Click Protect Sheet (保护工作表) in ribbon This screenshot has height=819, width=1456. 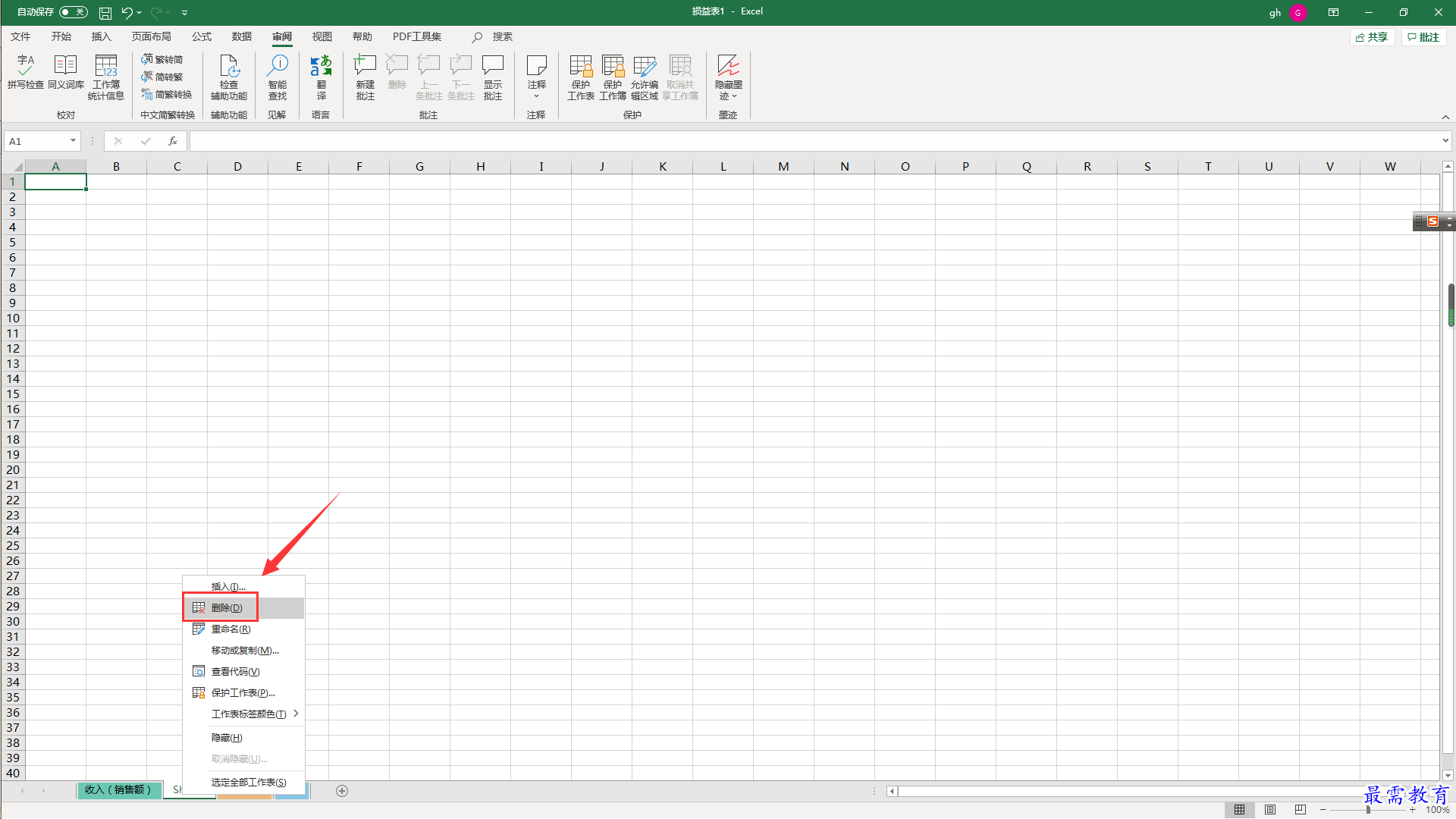pos(581,77)
